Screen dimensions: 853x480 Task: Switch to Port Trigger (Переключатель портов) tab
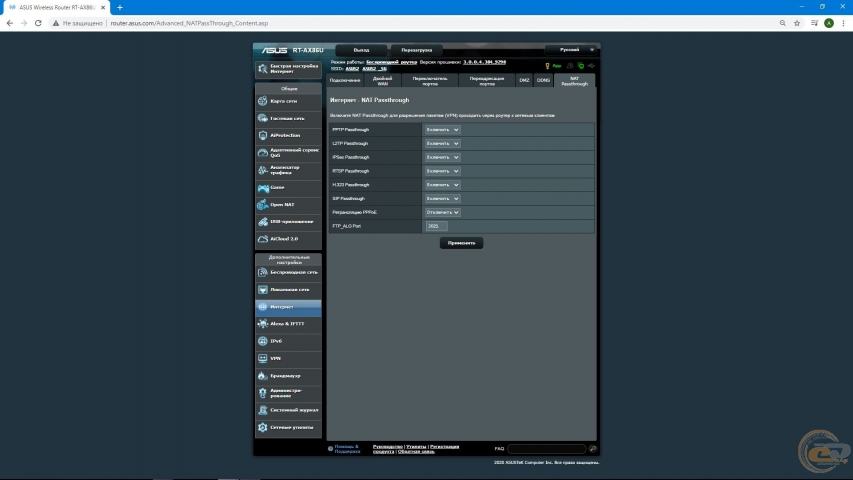[430, 81]
